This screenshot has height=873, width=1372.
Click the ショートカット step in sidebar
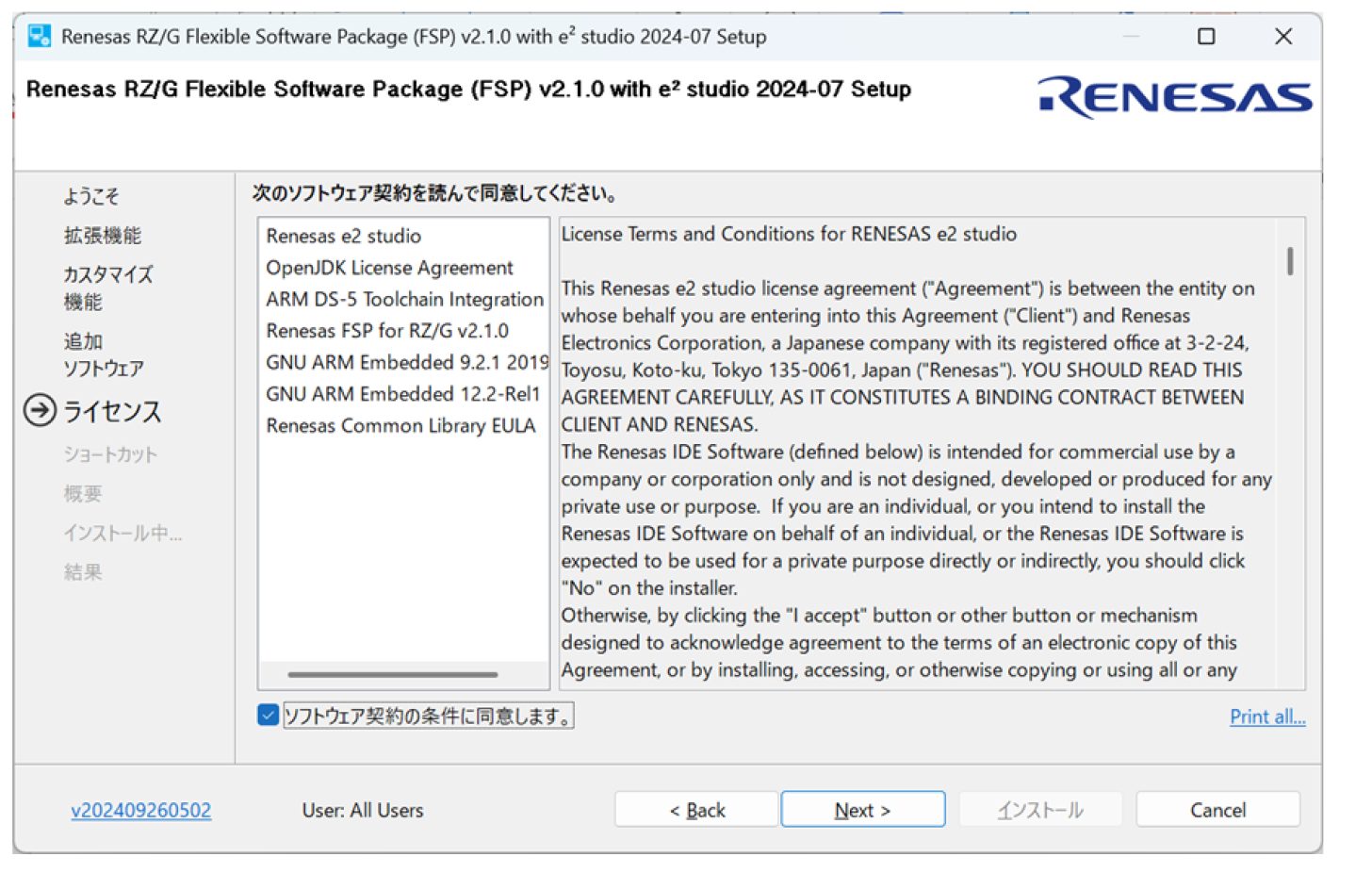click(x=110, y=454)
